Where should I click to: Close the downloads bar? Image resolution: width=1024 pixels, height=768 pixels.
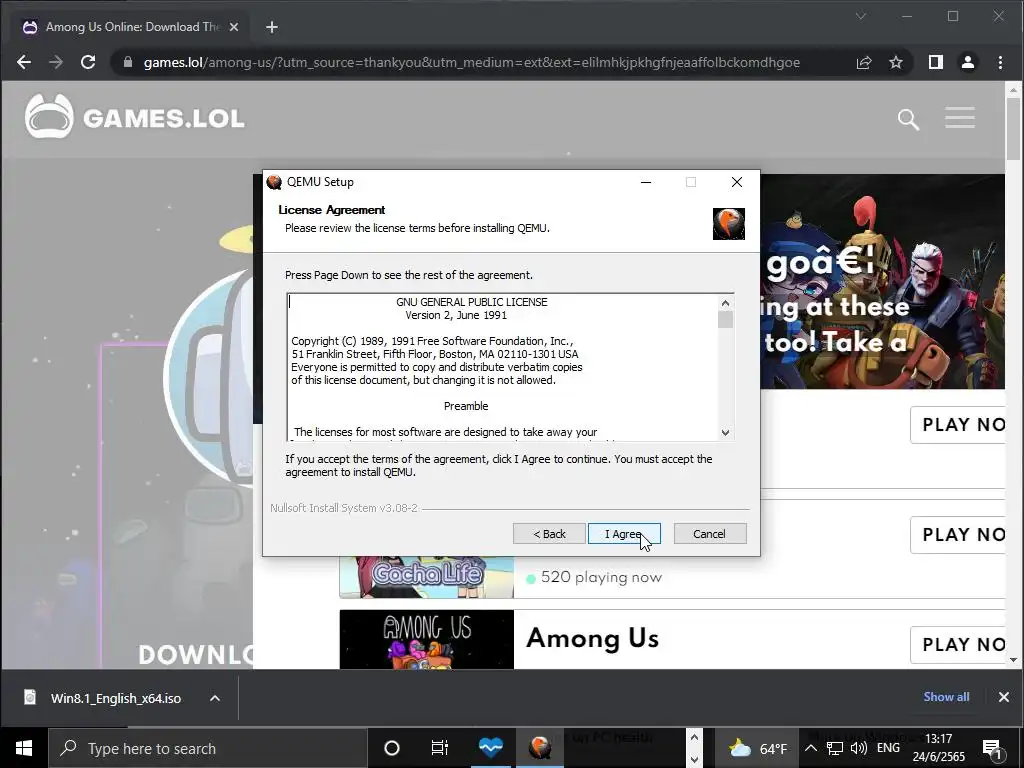[x=1004, y=697]
